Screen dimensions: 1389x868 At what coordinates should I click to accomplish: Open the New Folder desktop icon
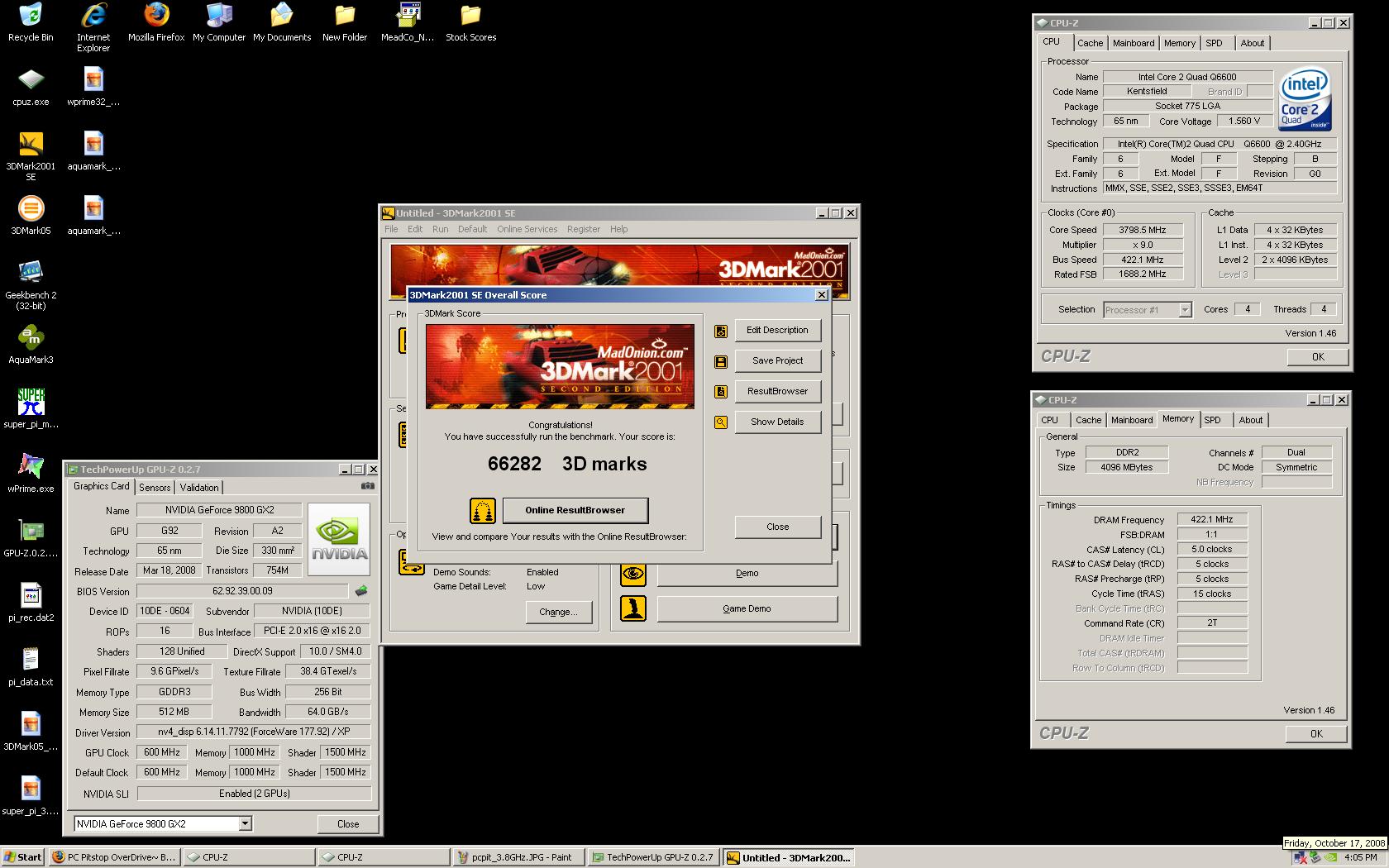pyautogui.click(x=345, y=22)
